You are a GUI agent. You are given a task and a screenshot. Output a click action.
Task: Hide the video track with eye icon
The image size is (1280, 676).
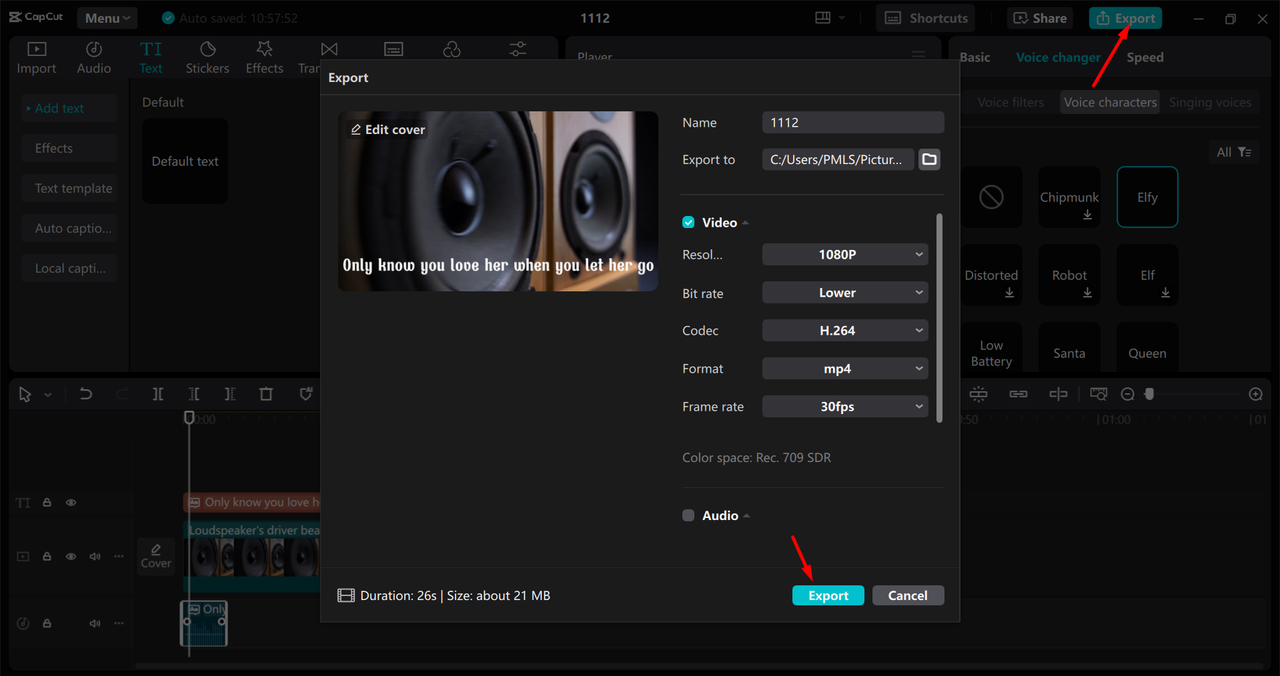point(71,556)
